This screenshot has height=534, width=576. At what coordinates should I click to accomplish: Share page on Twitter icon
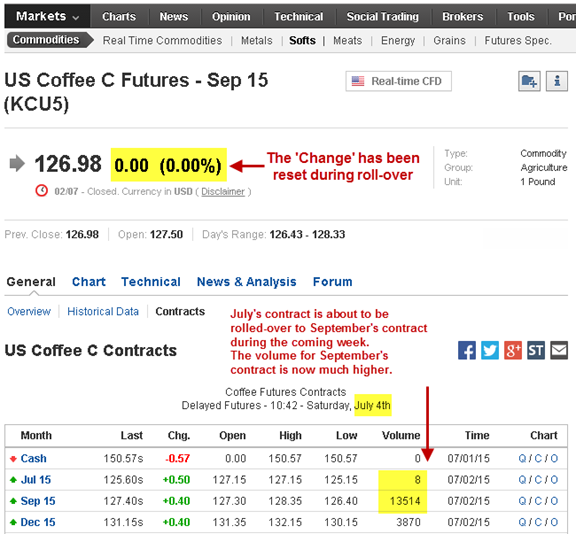click(490, 350)
